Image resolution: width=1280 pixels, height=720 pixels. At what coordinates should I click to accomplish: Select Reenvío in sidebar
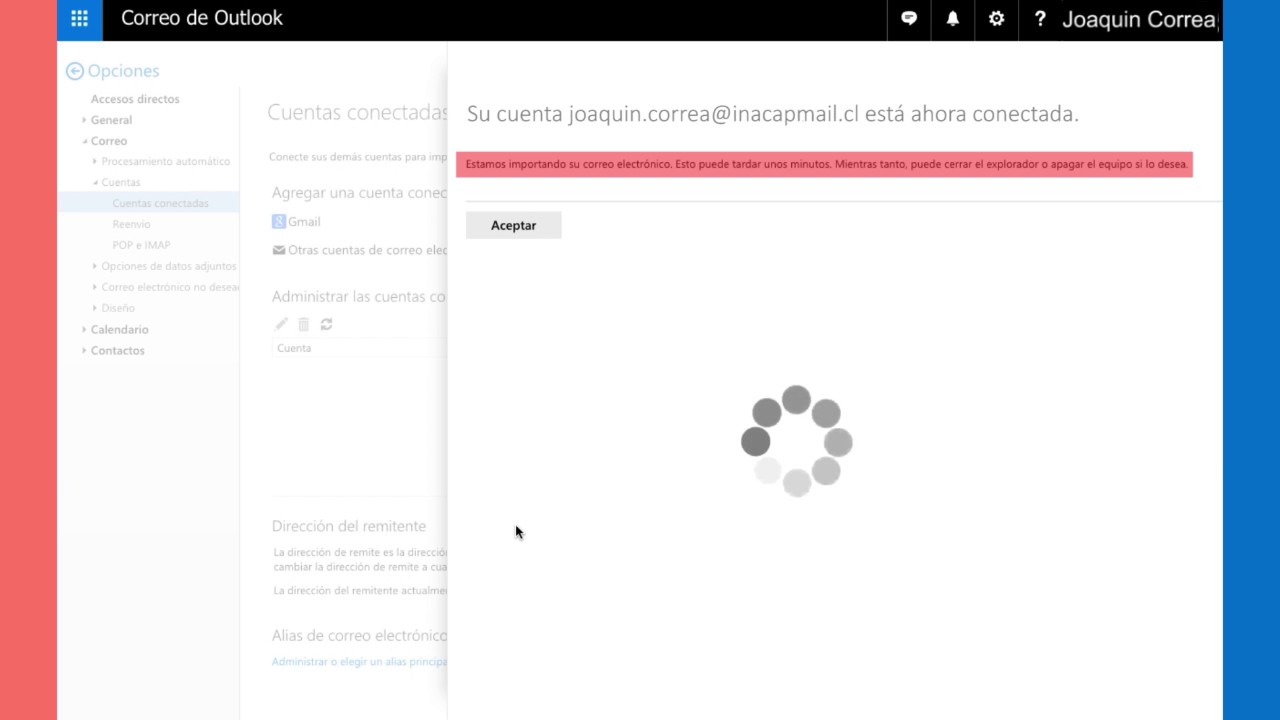(x=131, y=224)
